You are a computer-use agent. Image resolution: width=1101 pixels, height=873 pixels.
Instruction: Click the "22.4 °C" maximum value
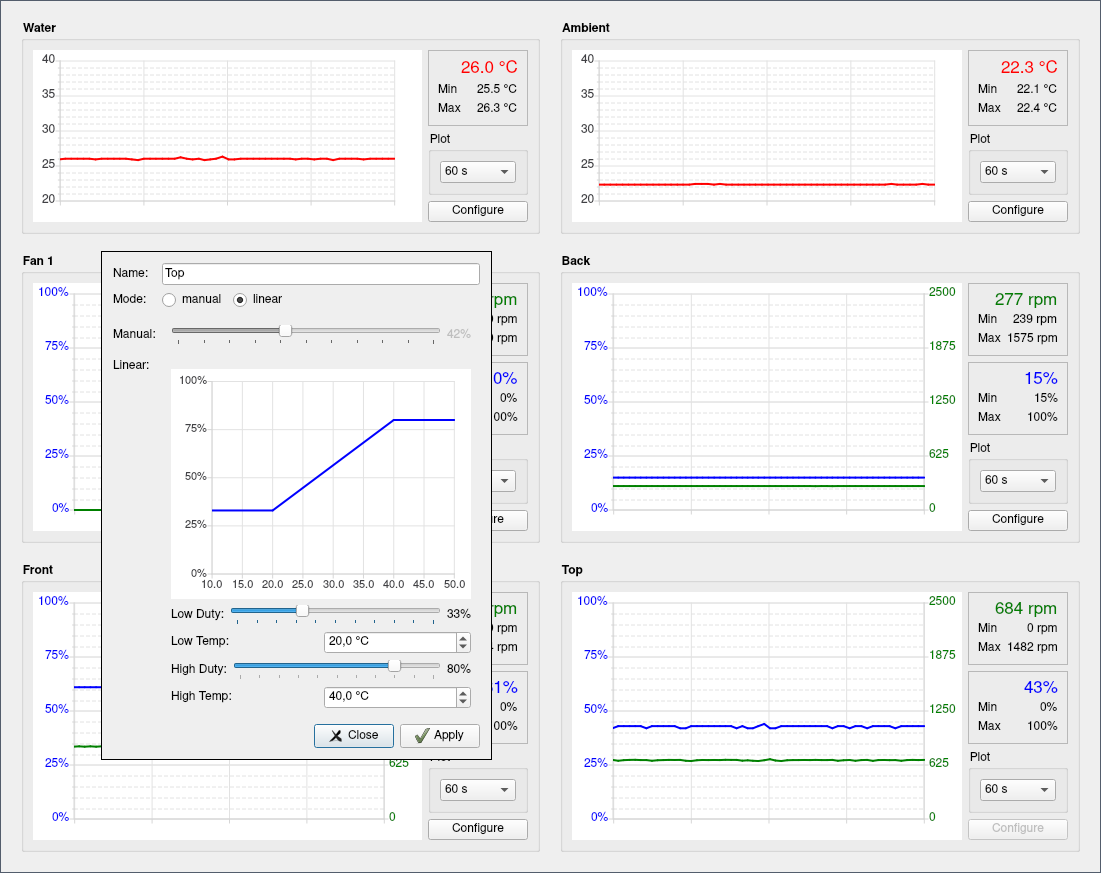(x=1036, y=108)
